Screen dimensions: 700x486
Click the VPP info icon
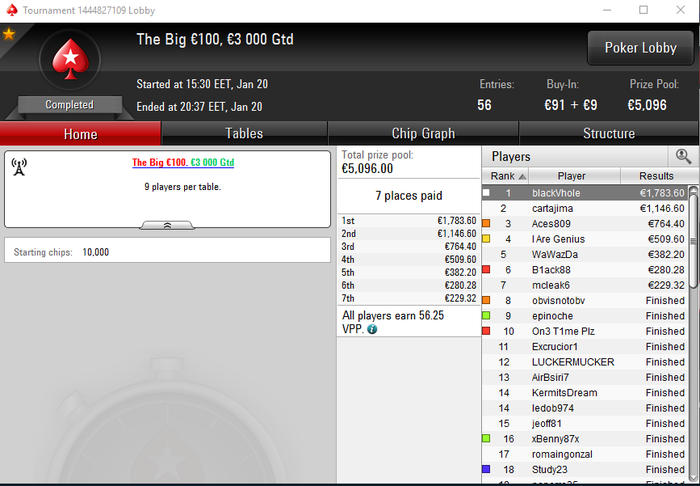pyautogui.click(x=372, y=329)
